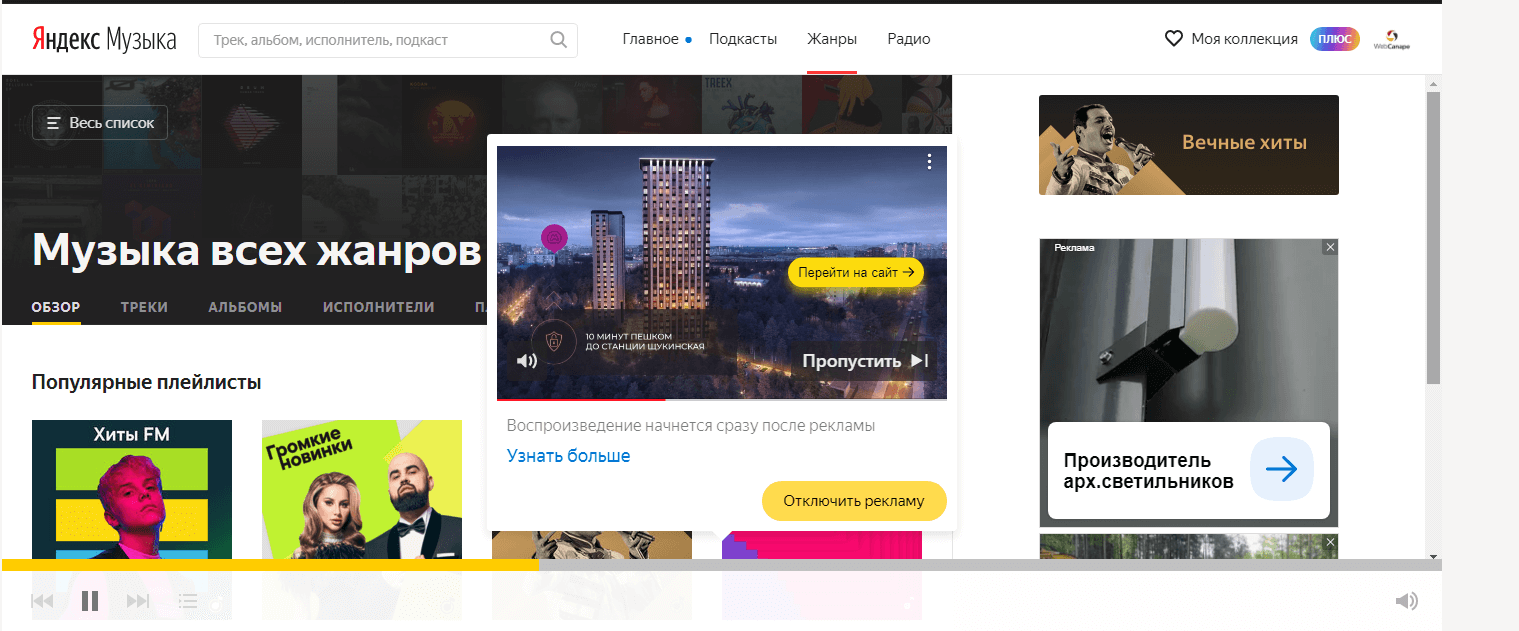Mute the video ad sound
The width and height of the screenshot is (1519, 631).
[526, 361]
